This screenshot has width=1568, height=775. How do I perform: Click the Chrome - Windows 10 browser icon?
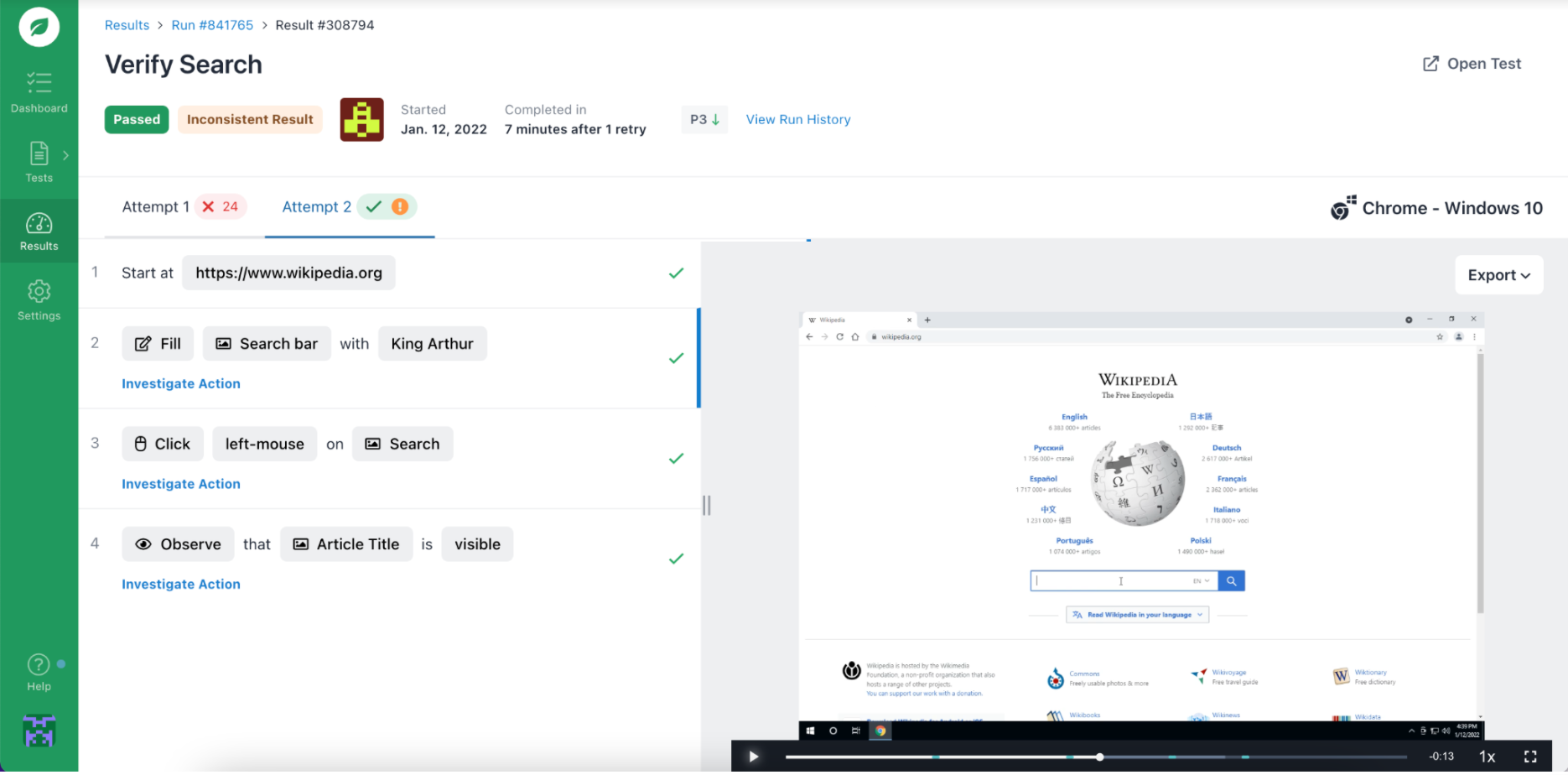1343,208
